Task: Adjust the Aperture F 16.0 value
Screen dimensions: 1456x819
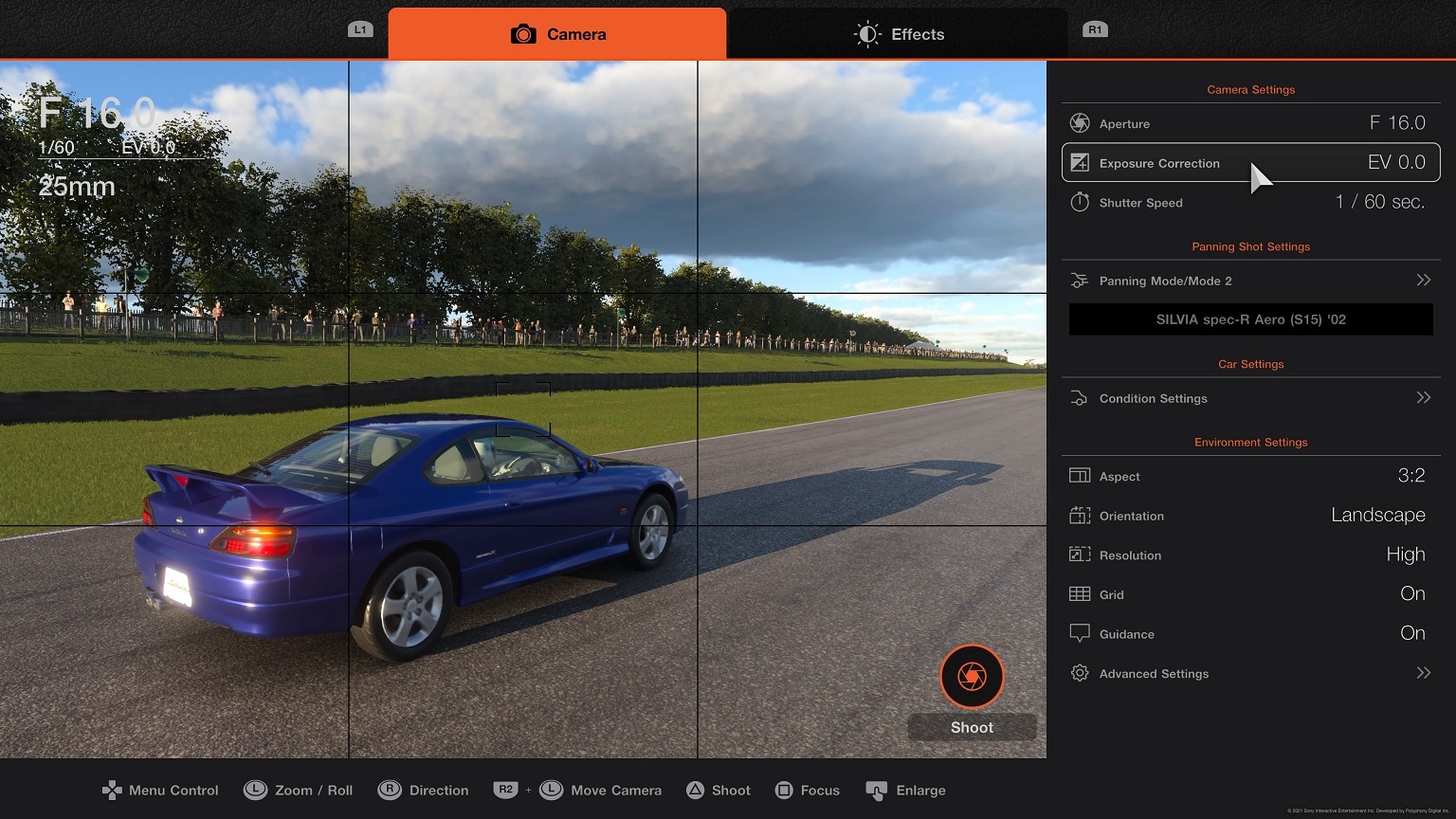Action: [x=1397, y=122]
